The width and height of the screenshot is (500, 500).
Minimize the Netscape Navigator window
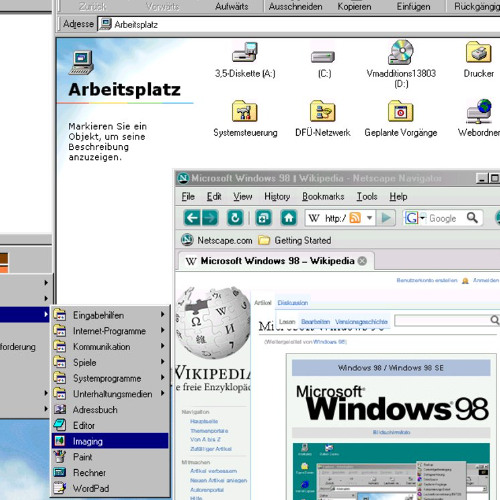point(481,179)
